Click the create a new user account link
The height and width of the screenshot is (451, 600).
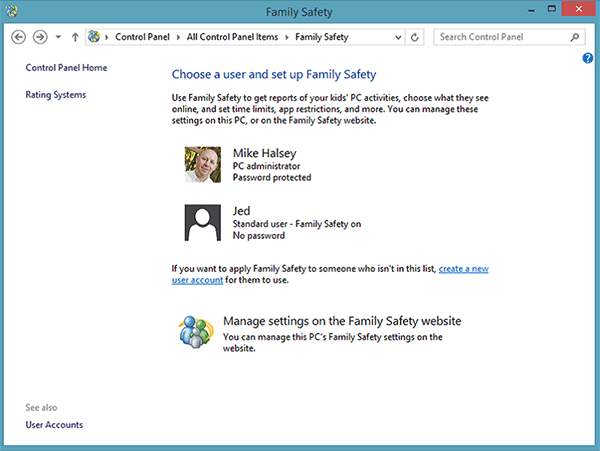point(463,270)
